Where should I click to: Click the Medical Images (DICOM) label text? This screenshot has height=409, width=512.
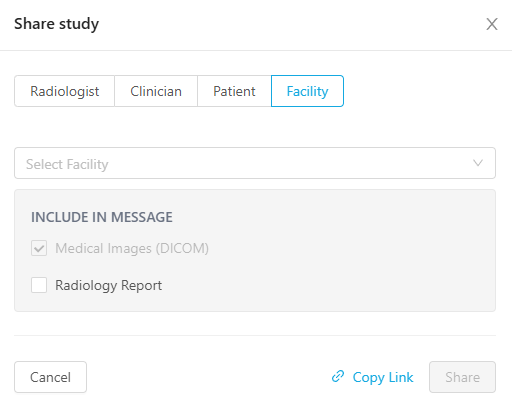click(x=132, y=249)
